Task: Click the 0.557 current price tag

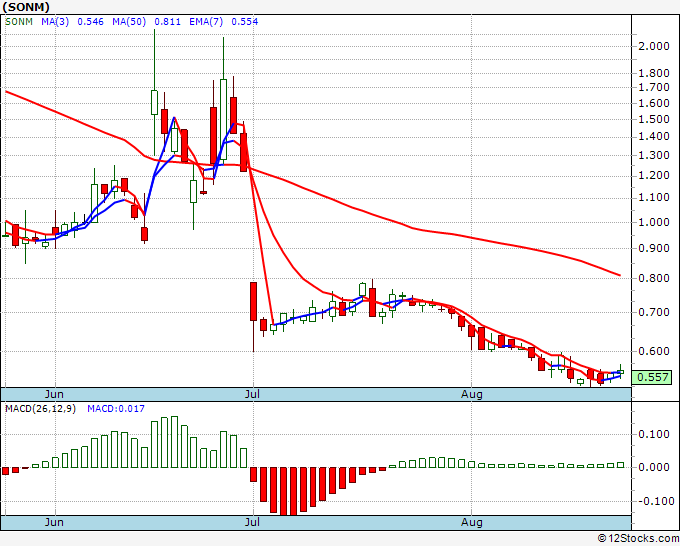Action: tap(652, 377)
